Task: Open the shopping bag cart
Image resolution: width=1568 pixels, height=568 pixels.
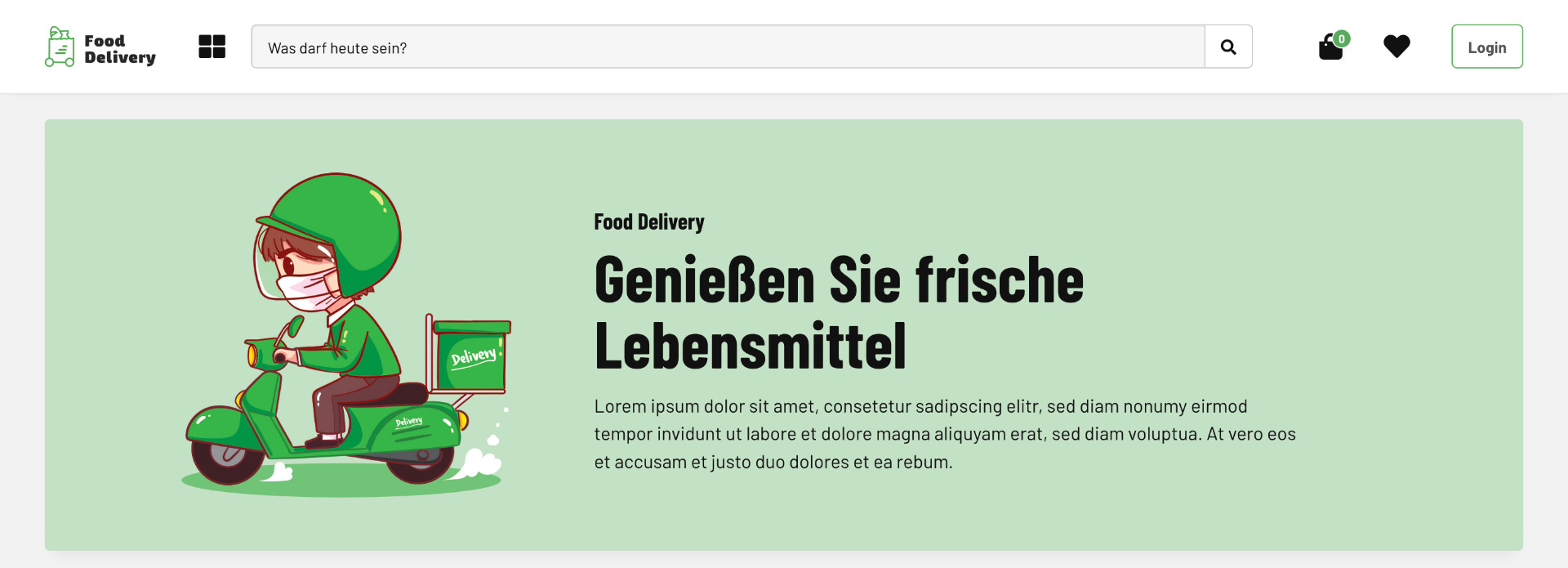Action: tap(1330, 48)
